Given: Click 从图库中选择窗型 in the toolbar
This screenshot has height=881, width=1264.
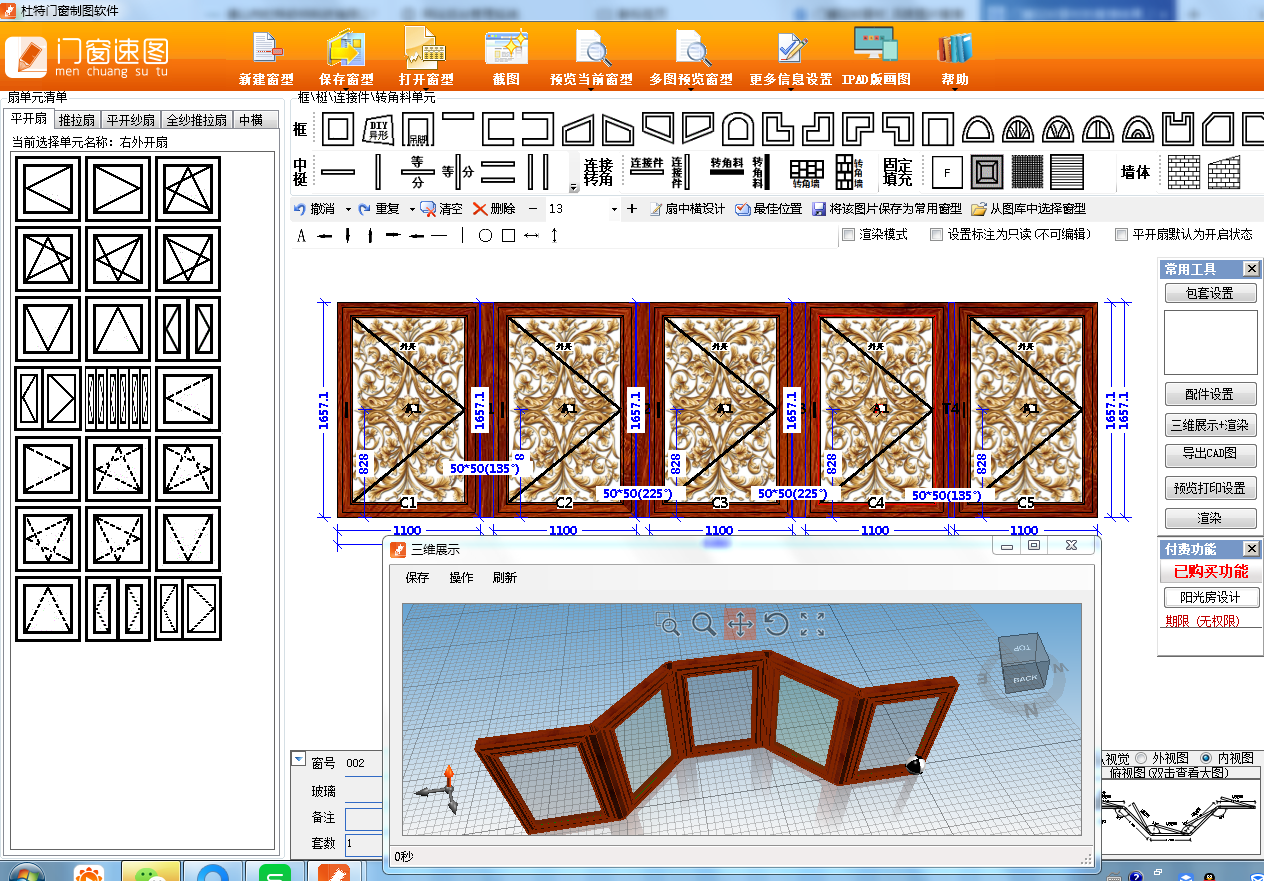Looking at the screenshot, I should tap(1028, 209).
